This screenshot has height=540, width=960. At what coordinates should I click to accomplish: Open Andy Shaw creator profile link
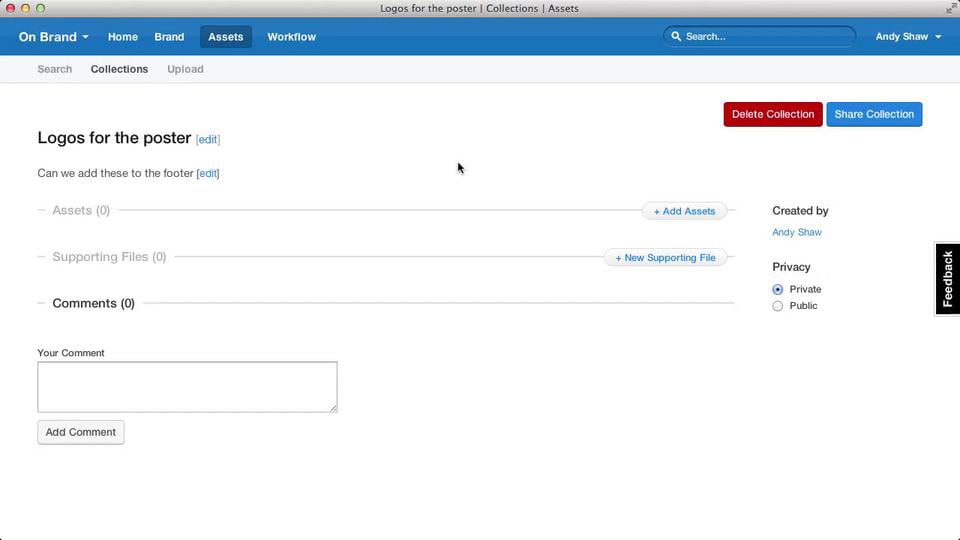[797, 232]
